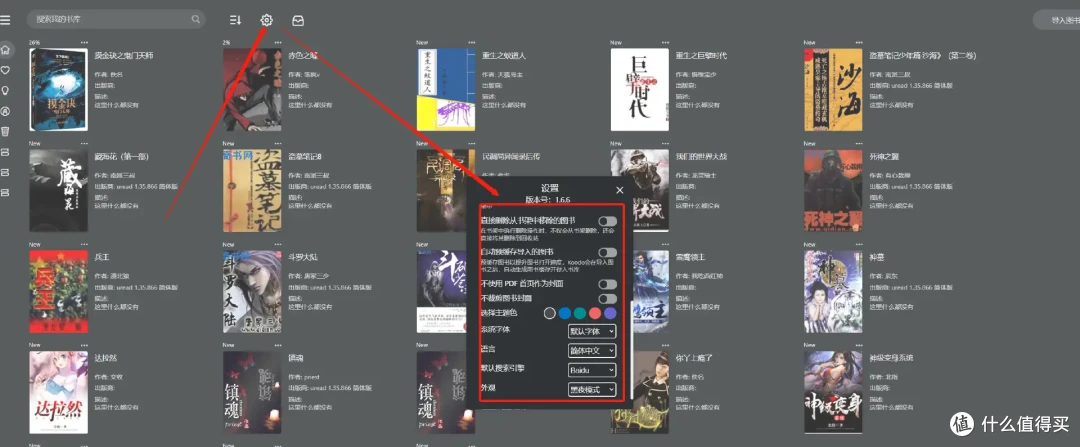1080x447 pixels.
Task: Open trash bin icon in sidebar
Action: click(x=6, y=131)
